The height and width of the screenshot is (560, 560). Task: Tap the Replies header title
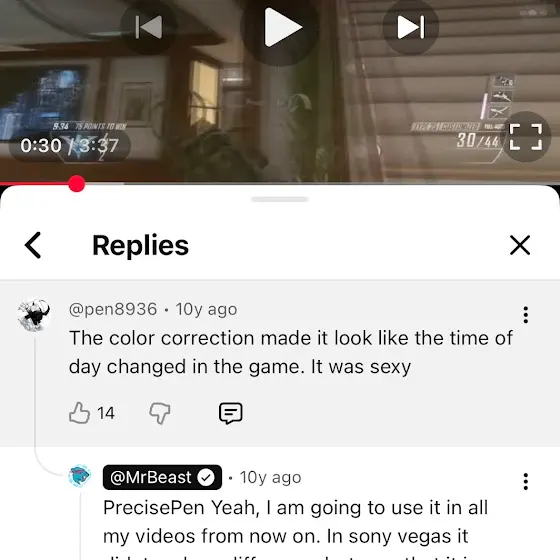(140, 245)
